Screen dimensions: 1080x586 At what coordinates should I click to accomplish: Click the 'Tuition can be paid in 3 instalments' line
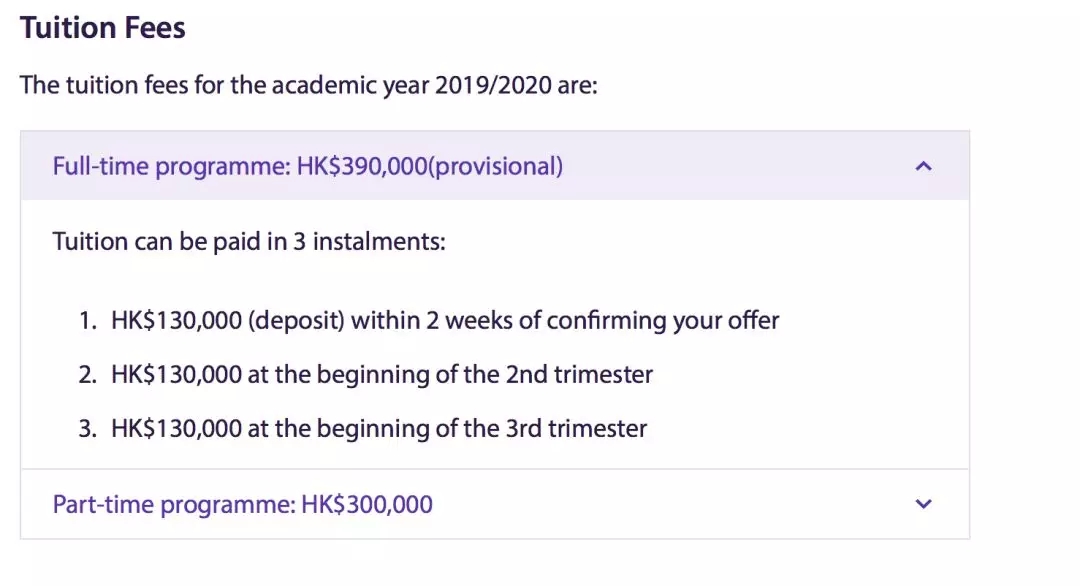point(249,242)
